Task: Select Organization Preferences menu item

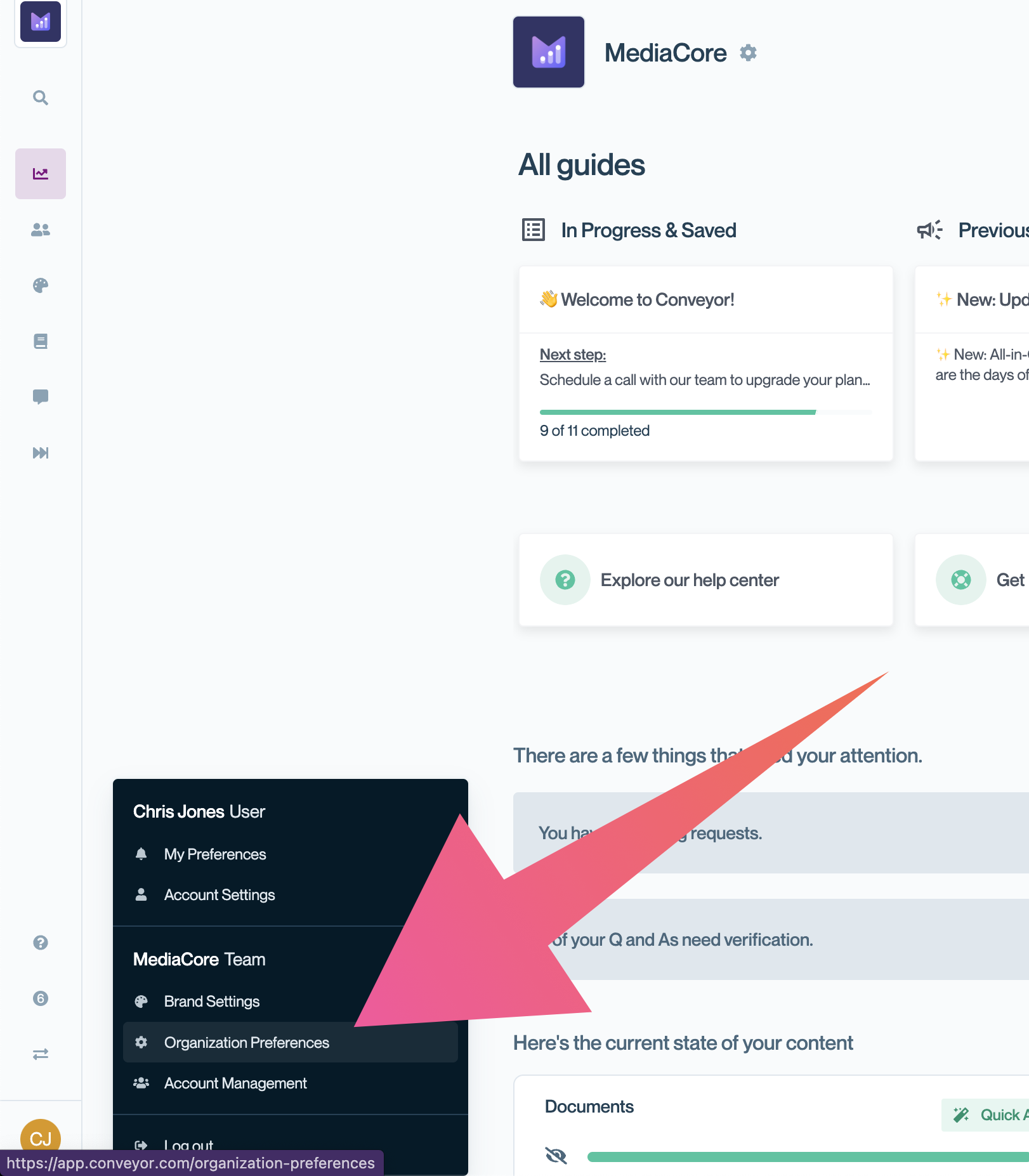Action: (291, 1042)
